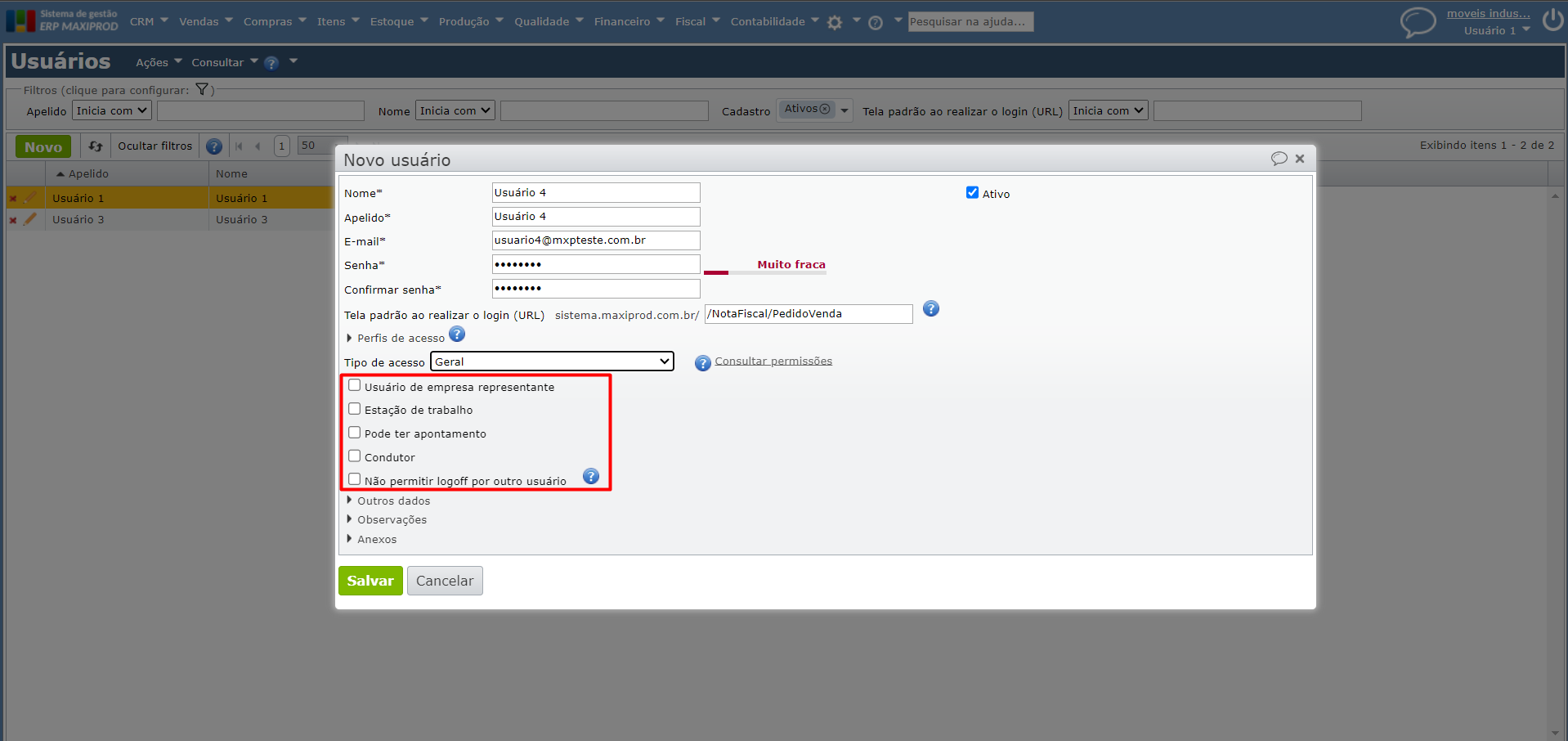1568x741 pixels.
Task: Go to first page of results
Action: pos(239,146)
